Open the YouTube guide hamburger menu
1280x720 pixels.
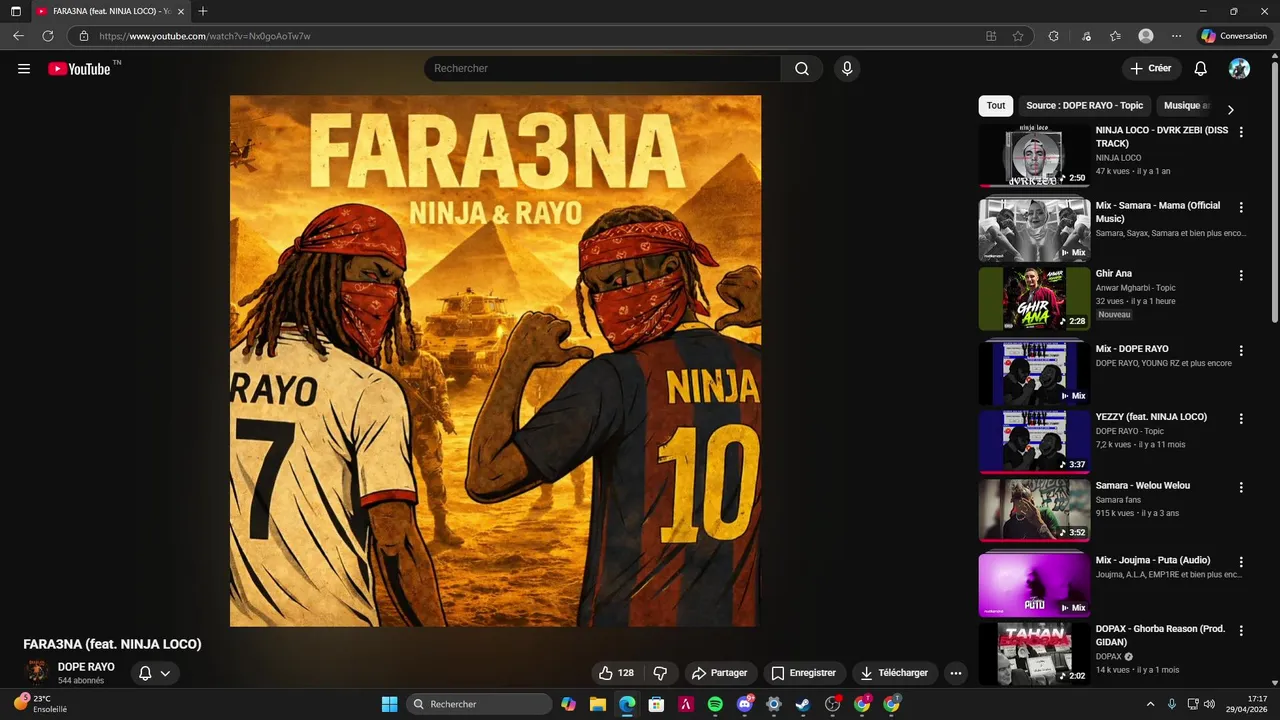tap(24, 69)
